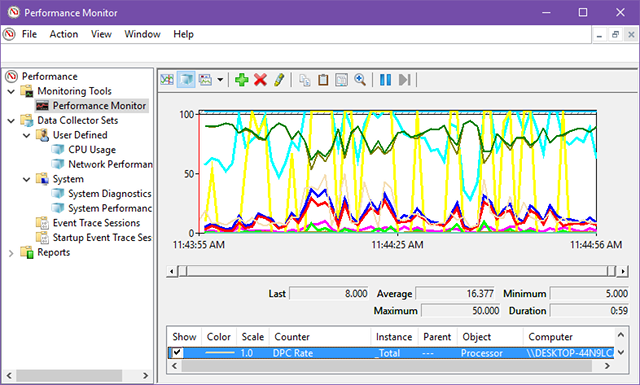
Task: Click View Current Activity toolbar icon
Action: pyautogui.click(x=167, y=80)
